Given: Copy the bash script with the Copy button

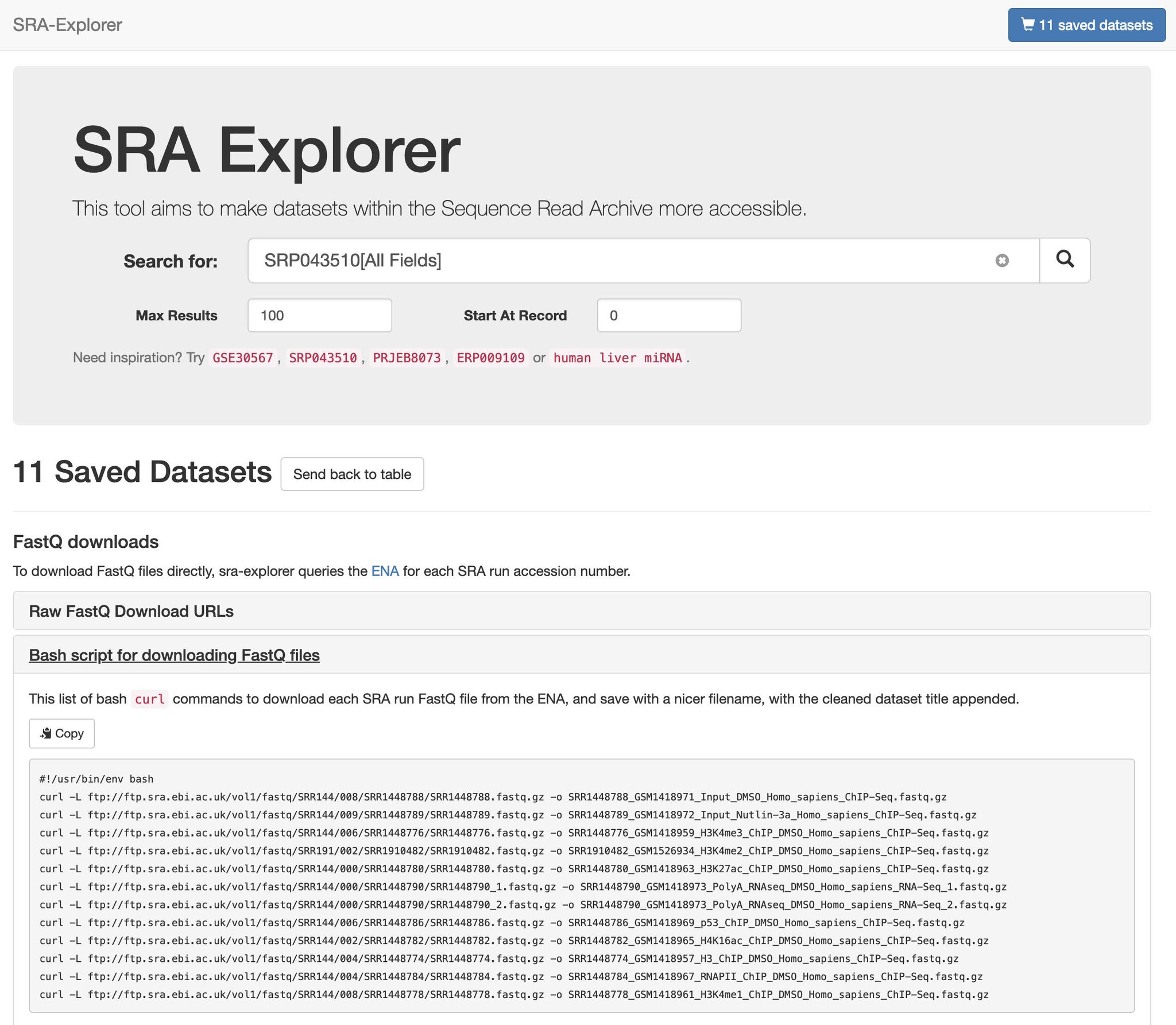Looking at the screenshot, I should 62,733.
